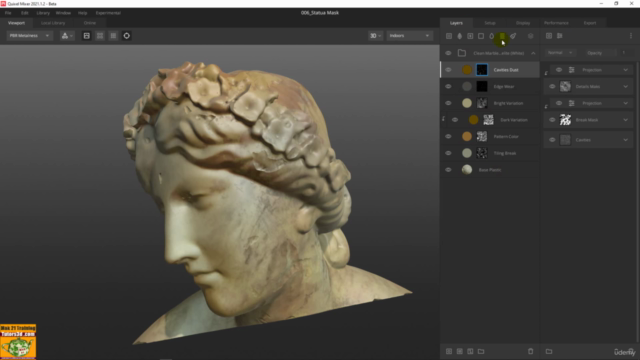Click the sliders icon of the first Projection modifier

571,70
